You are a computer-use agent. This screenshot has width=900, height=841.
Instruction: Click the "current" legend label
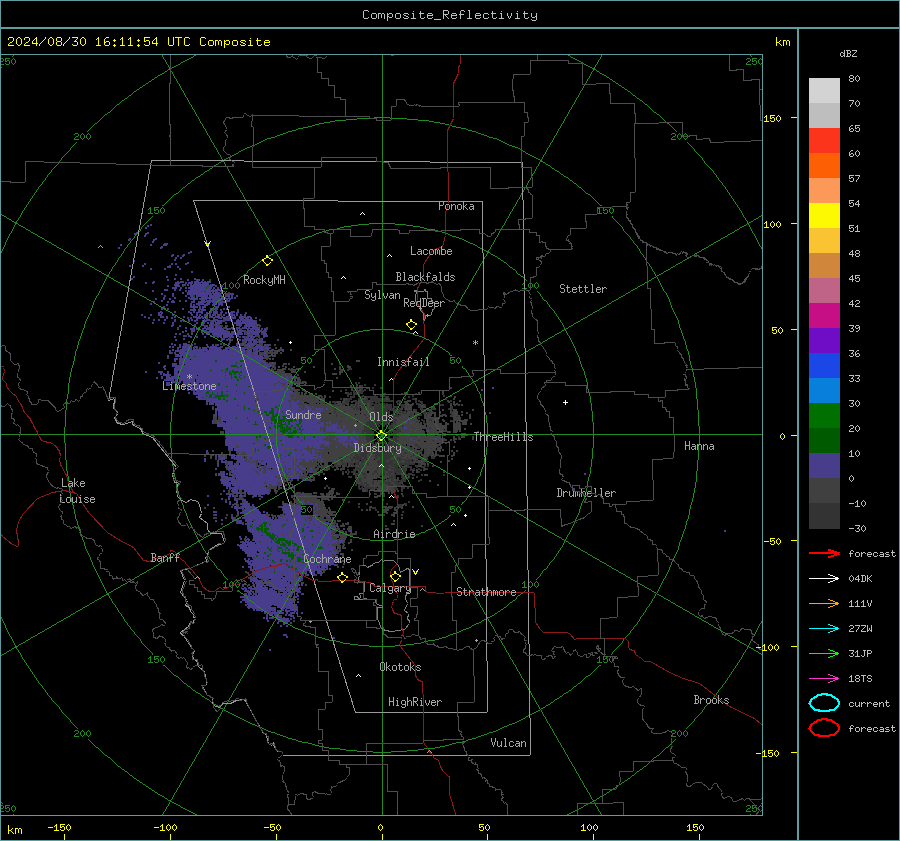coord(869,704)
